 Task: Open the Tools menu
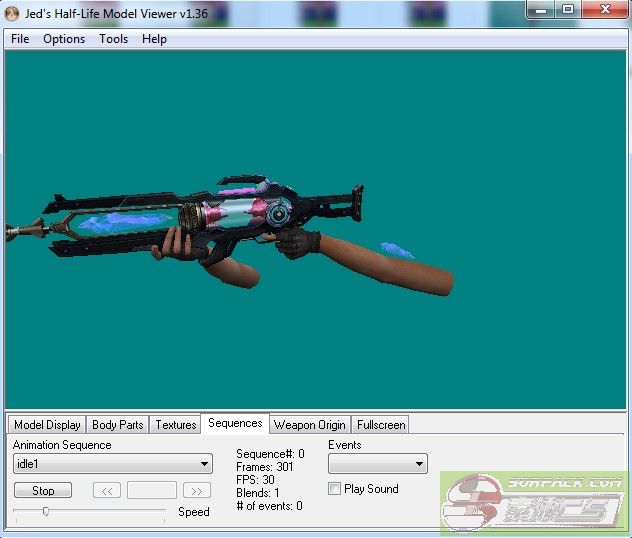point(113,39)
